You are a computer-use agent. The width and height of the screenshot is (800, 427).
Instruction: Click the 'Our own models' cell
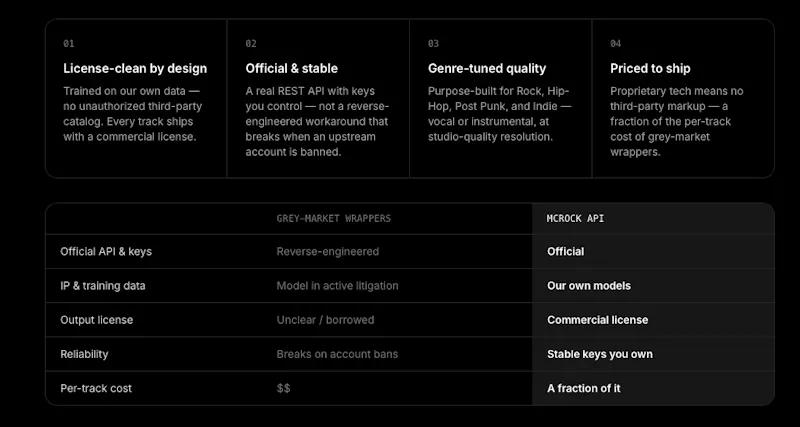[589, 286]
